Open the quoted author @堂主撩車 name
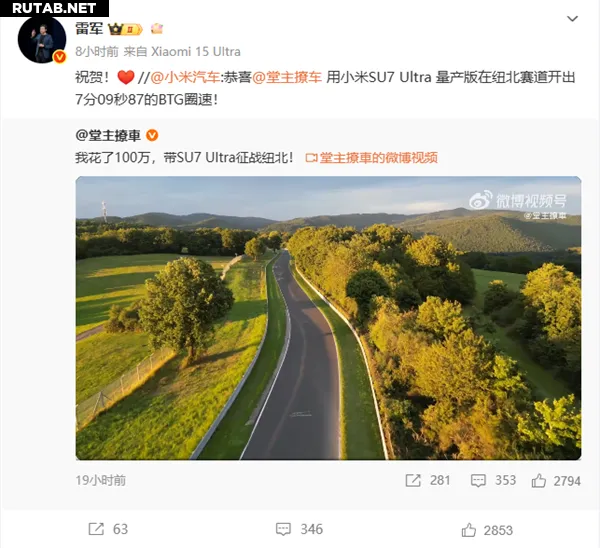 click(108, 135)
